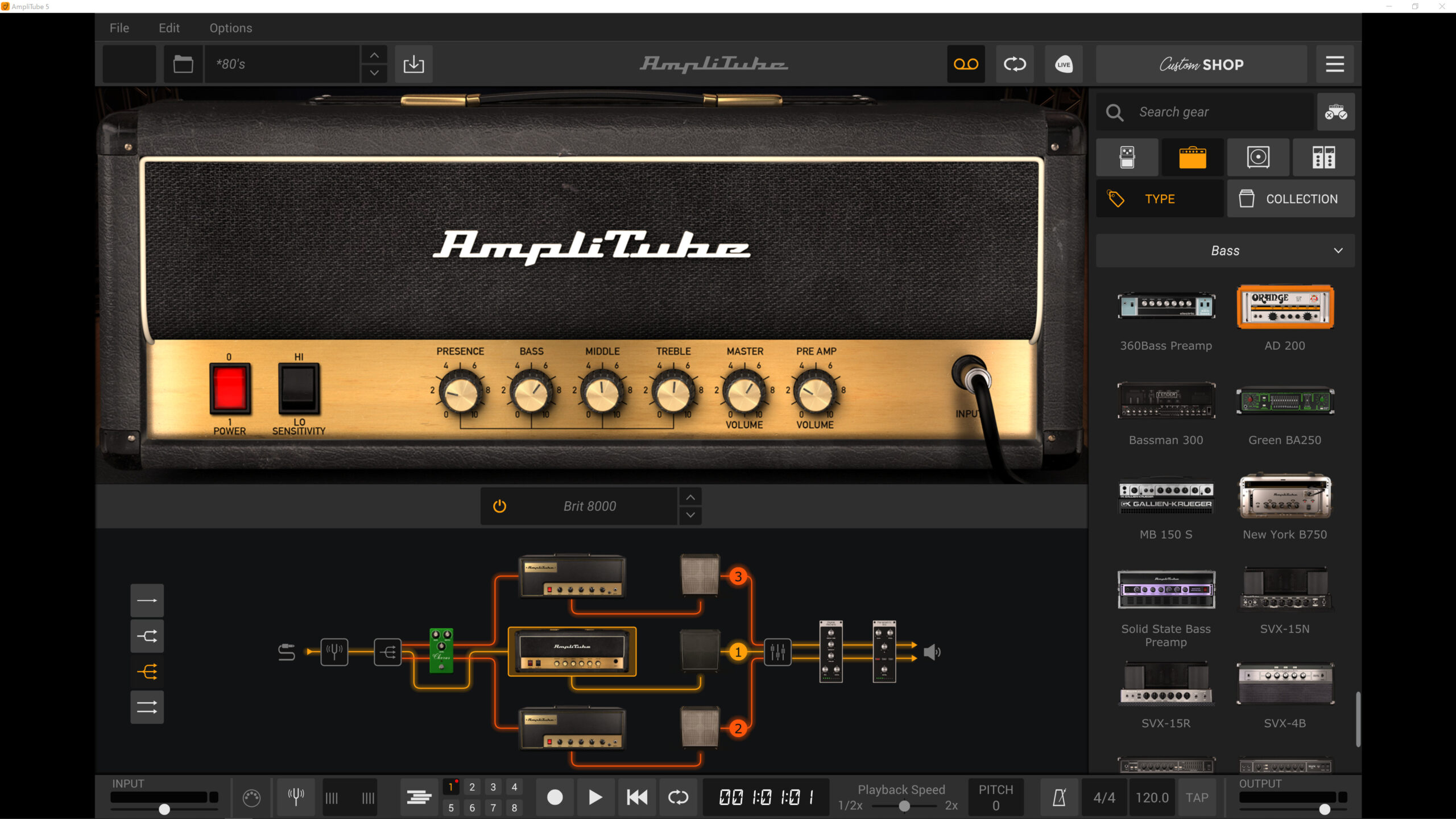Switch to previous amp model up chevron
1456x819 pixels.
click(690, 498)
